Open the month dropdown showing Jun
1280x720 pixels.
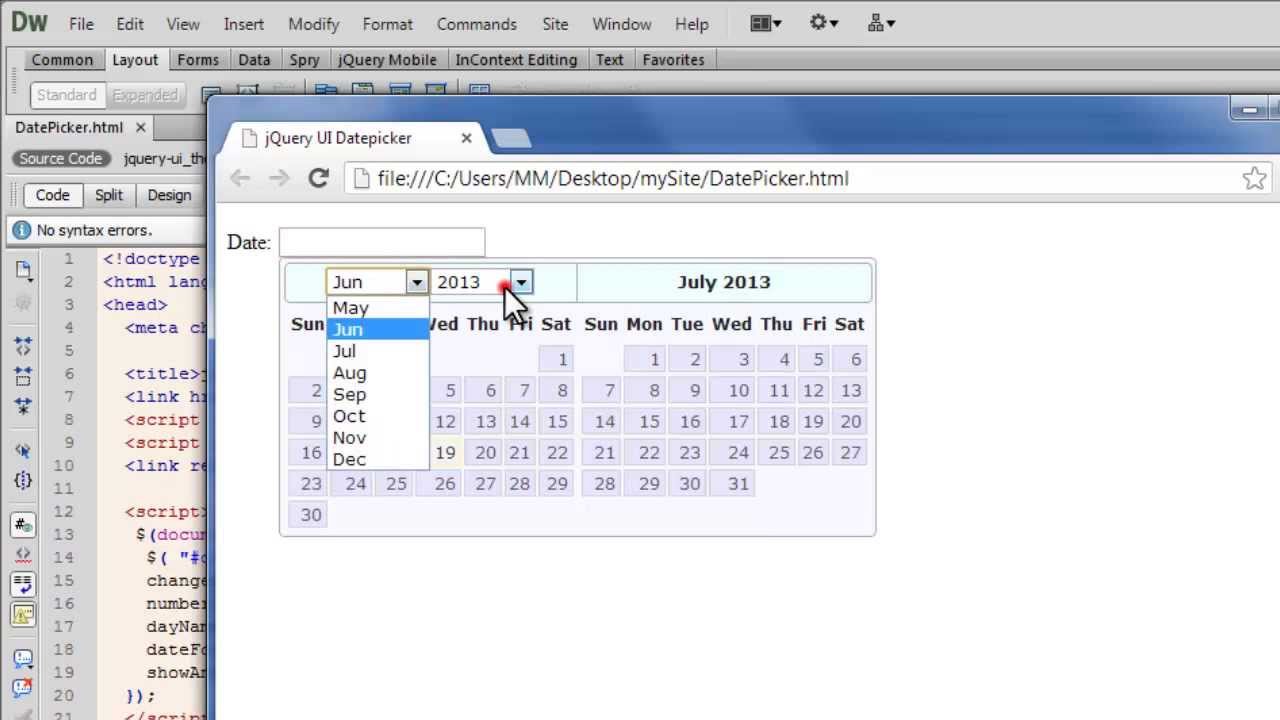(377, 282)
